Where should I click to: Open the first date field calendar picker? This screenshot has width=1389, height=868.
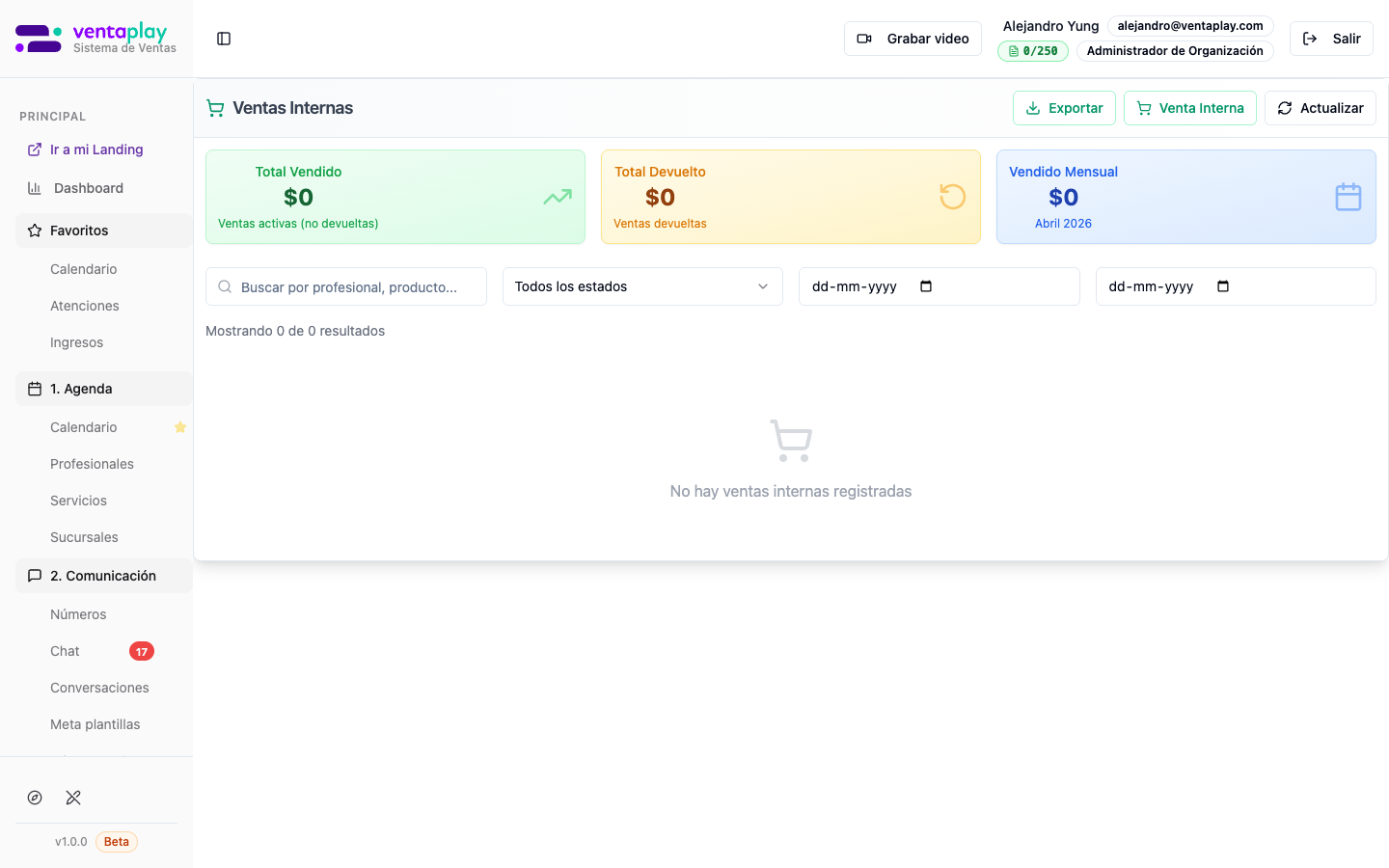[x=926, y=286]
